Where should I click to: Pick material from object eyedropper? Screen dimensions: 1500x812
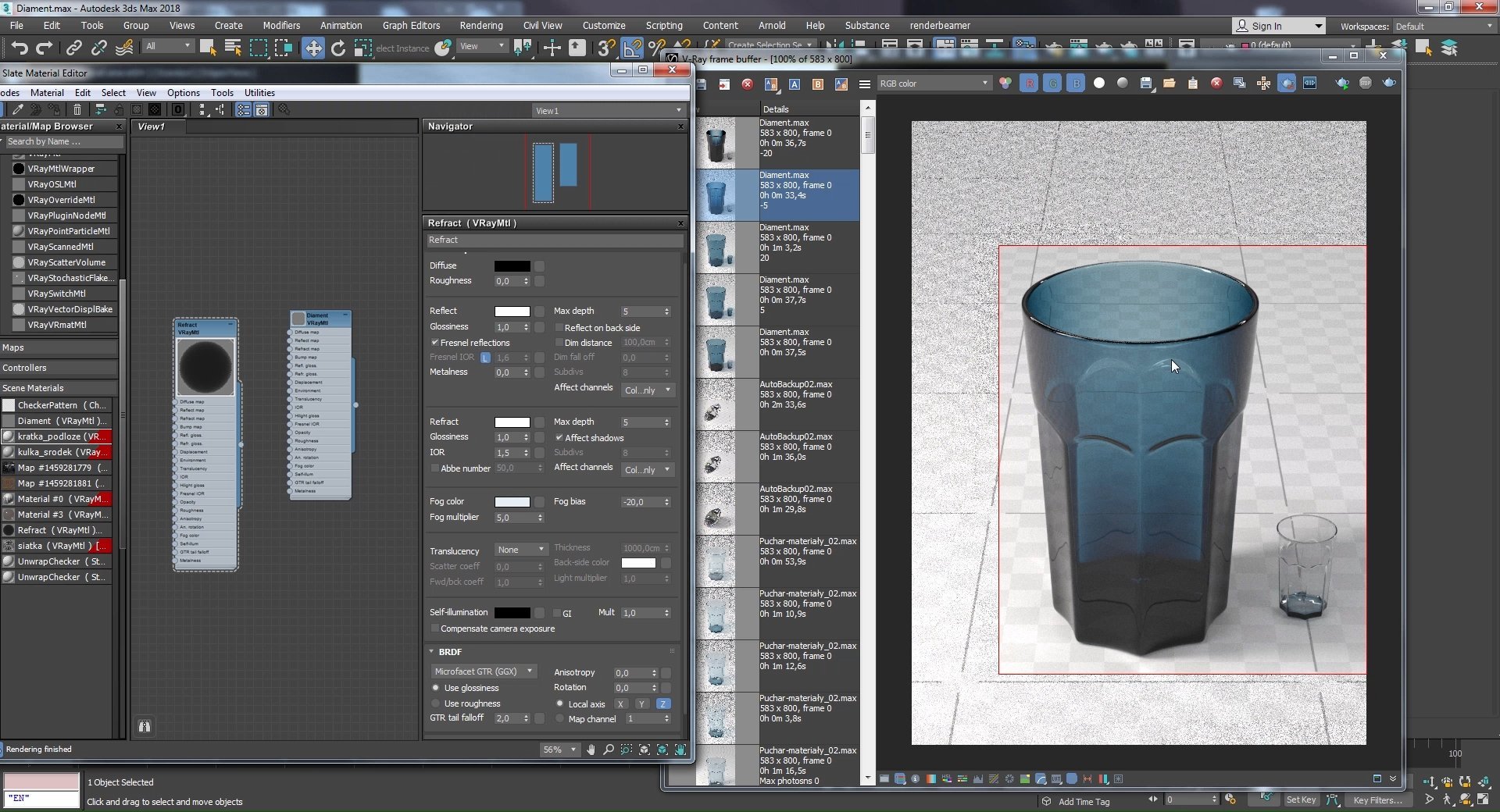pos(17,110)
